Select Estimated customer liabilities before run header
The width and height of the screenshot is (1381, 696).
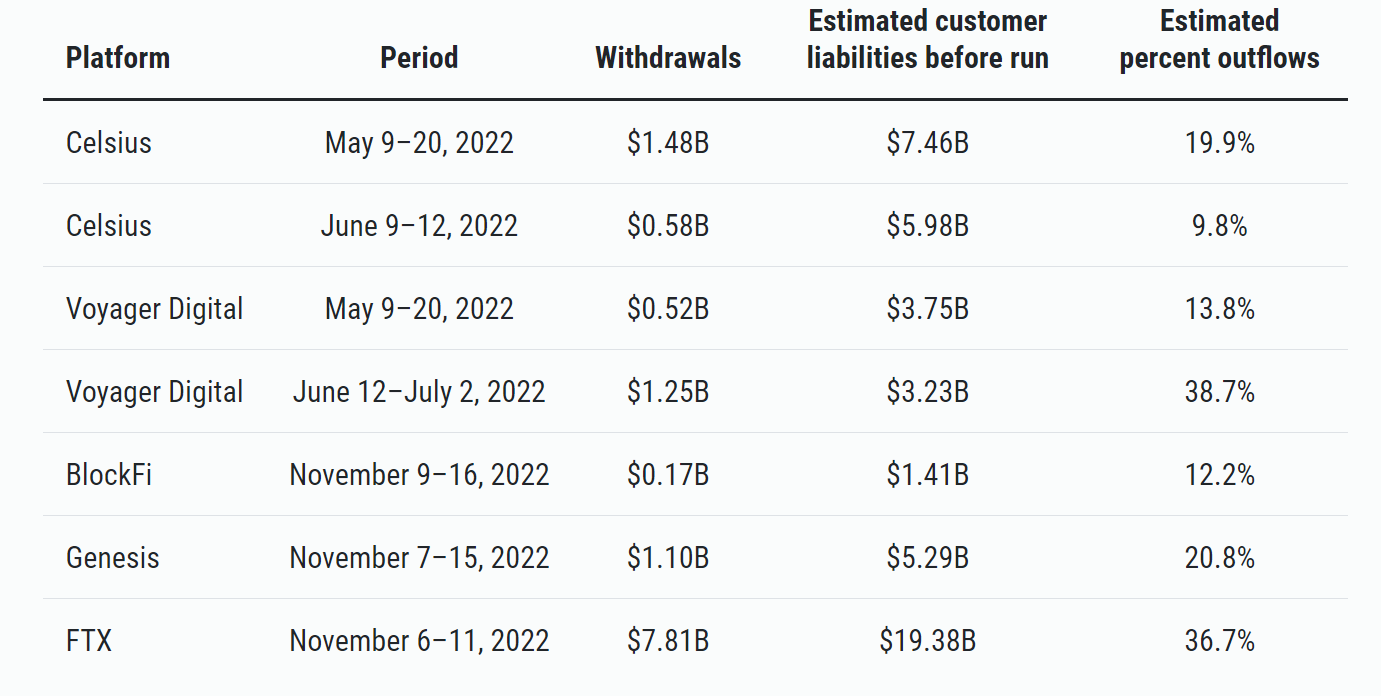(x=927, y=40)
